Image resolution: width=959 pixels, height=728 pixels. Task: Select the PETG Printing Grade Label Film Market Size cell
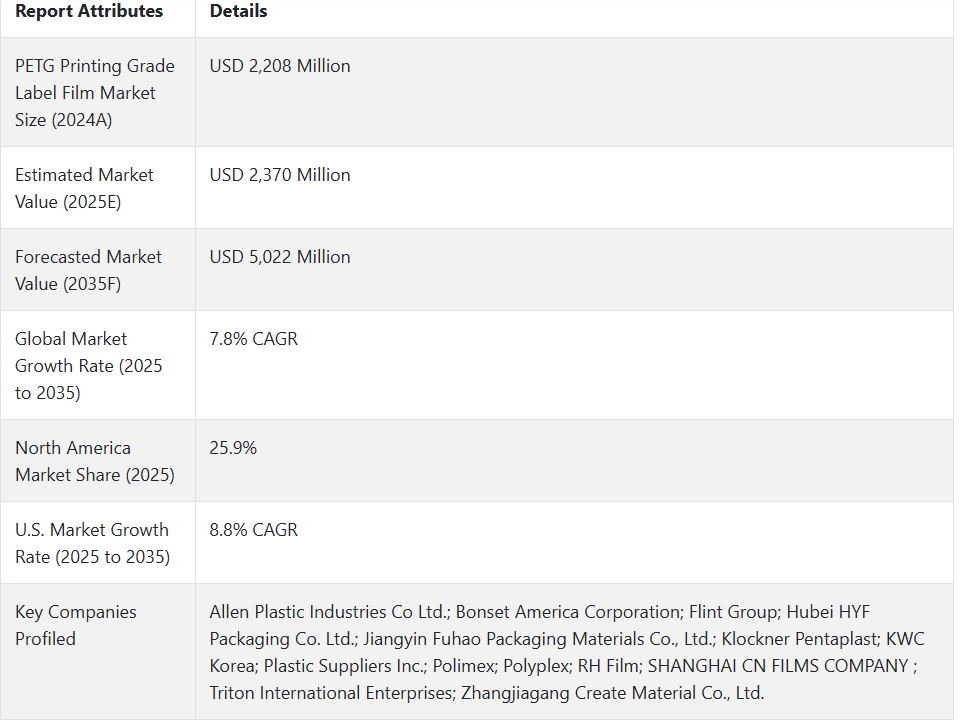tap(98, 92)
